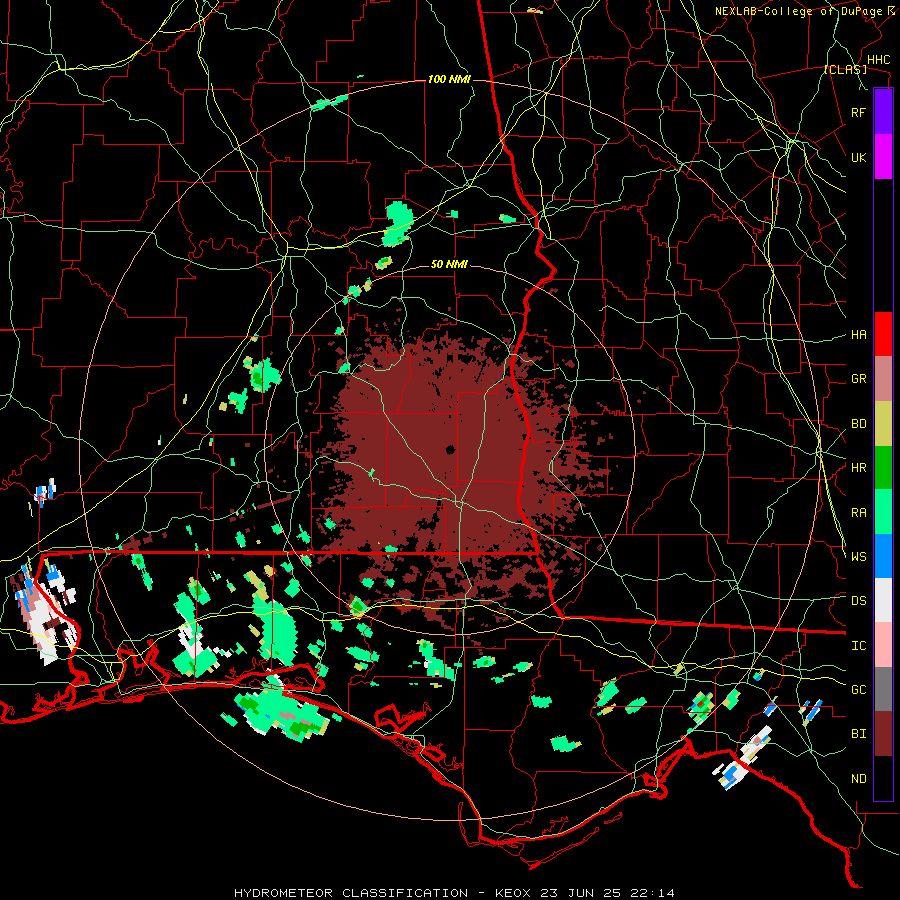Click the GC legend label
Screen dimensions: 900x900
(858, 690)
